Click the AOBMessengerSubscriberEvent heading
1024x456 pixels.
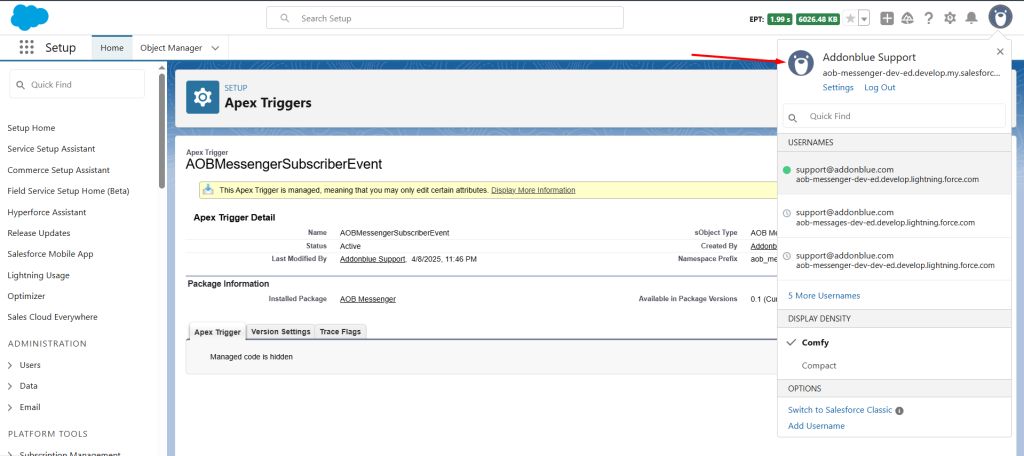(x=284, y=164)
